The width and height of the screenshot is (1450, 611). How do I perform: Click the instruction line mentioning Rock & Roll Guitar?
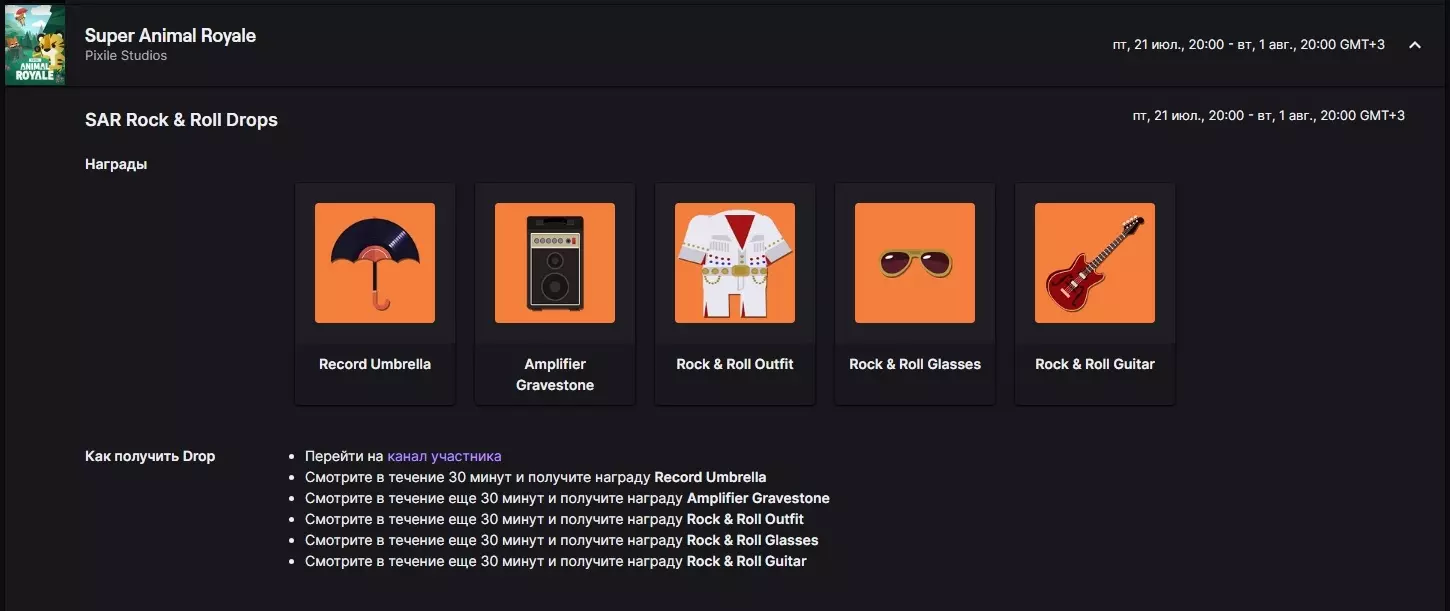point(556,561)
